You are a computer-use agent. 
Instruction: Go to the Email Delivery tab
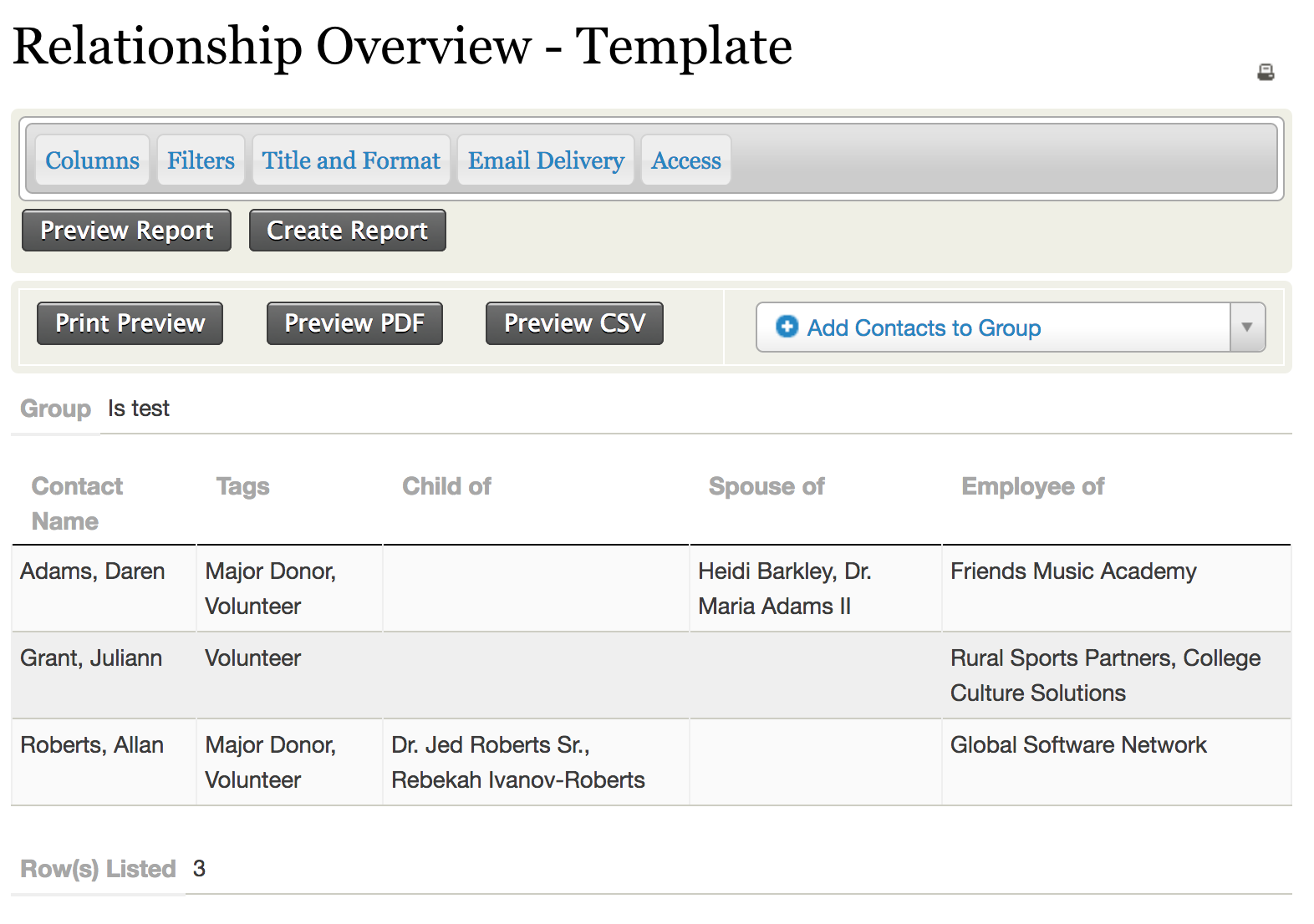pos(546,160)
